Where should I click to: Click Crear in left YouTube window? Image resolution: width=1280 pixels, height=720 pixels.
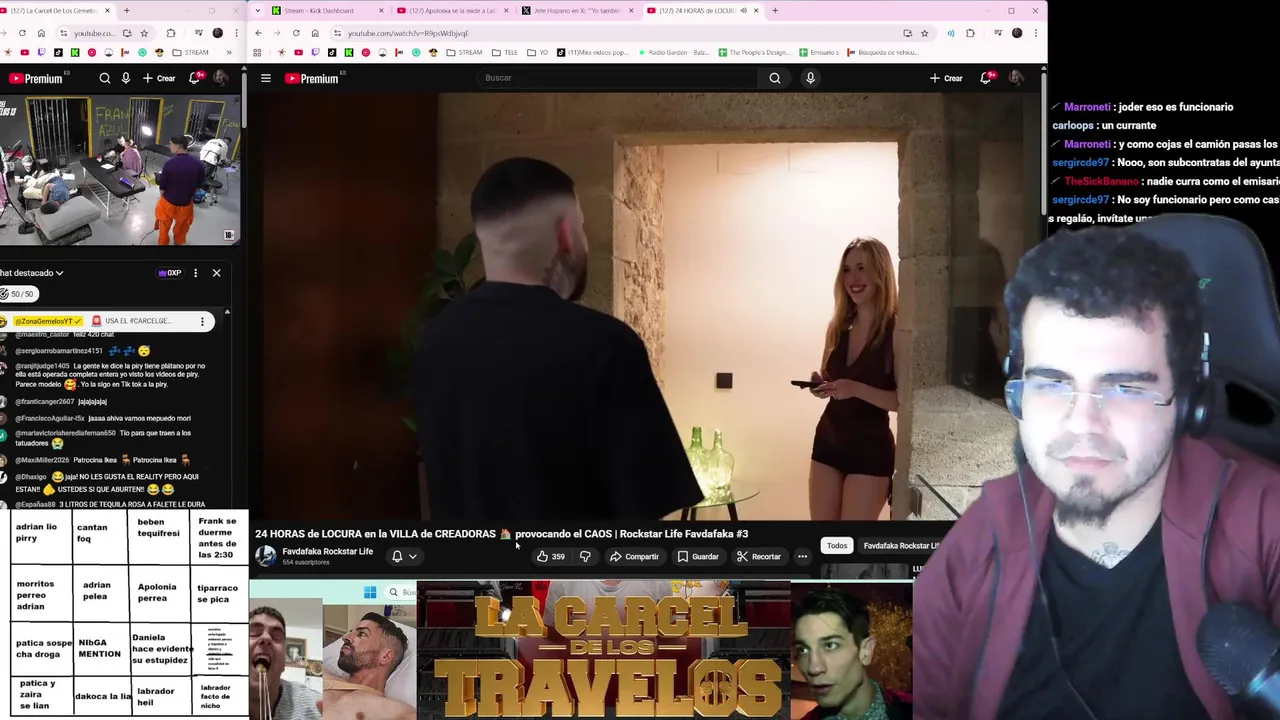pos(159,78)
